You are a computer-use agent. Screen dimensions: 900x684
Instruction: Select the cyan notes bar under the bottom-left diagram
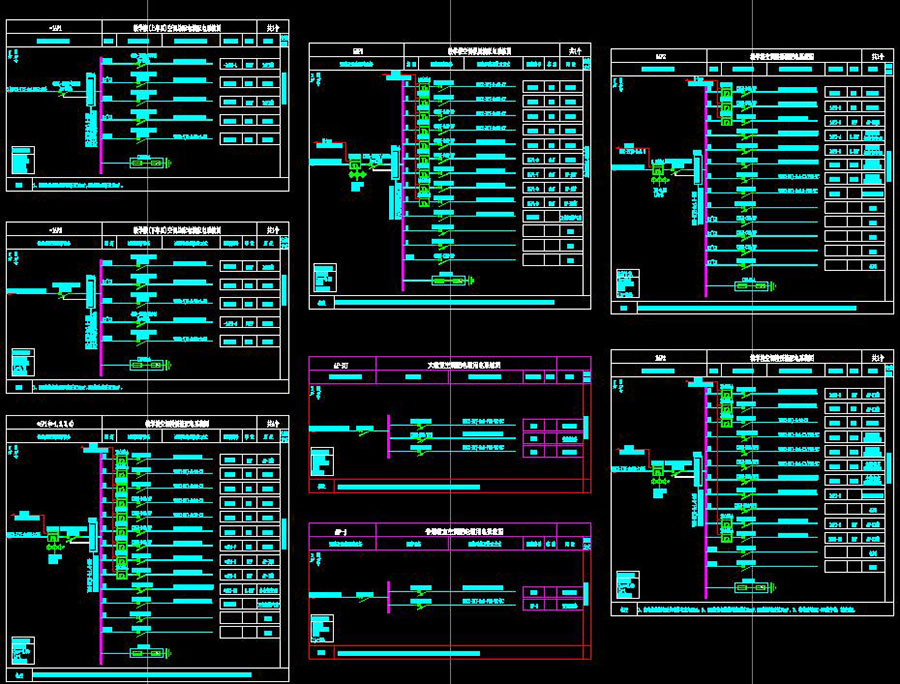pos(142,675)
